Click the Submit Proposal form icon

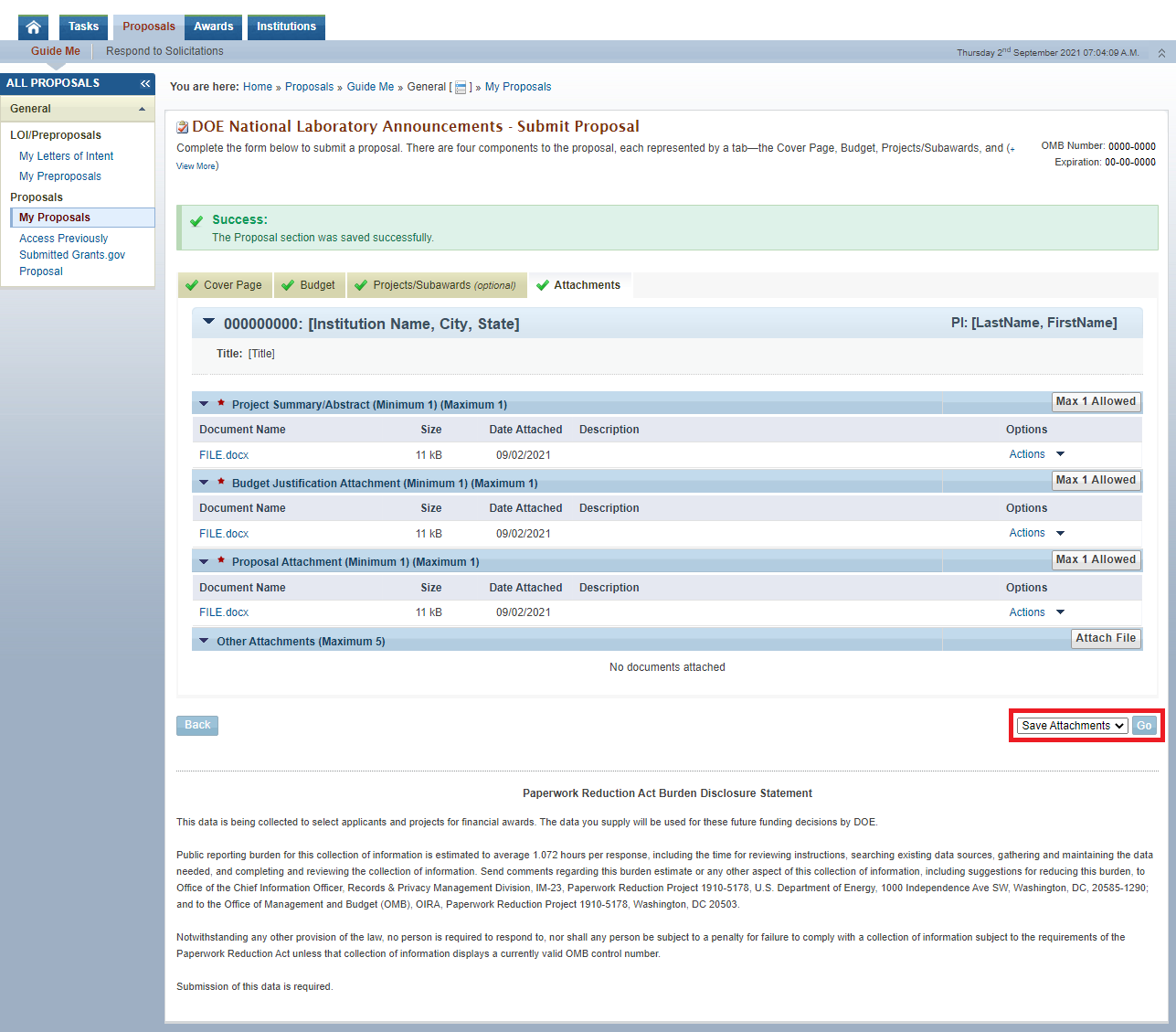click(x=183, y=127)
